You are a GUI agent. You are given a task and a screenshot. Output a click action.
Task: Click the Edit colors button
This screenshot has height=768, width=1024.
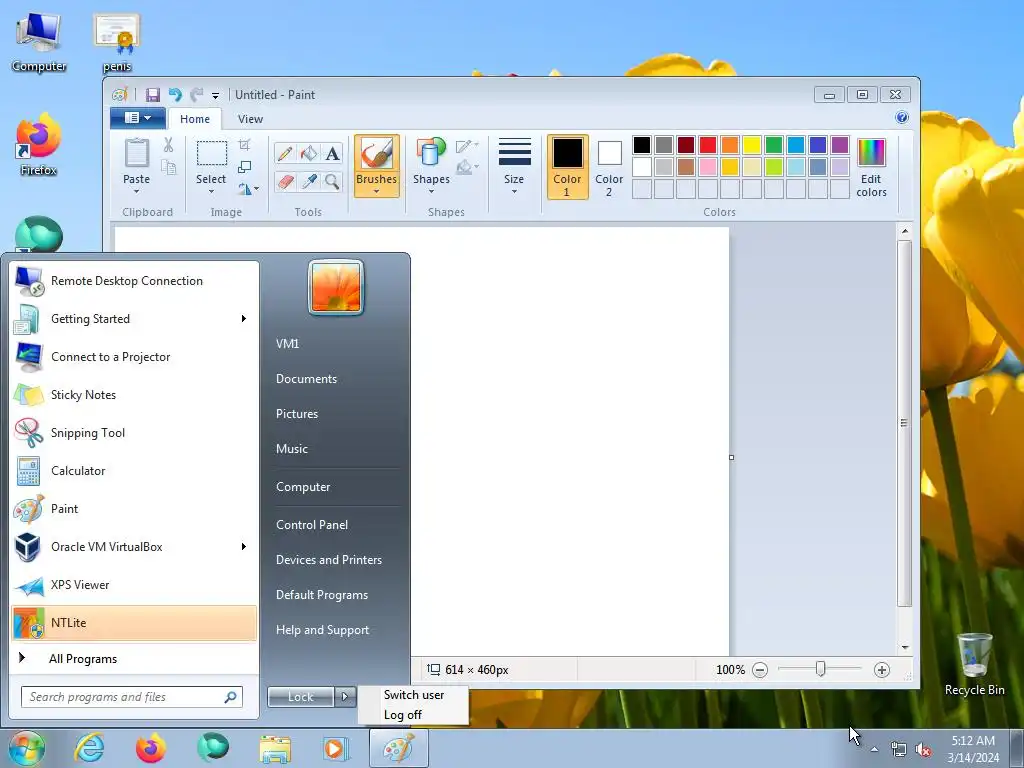pos(871,168)
